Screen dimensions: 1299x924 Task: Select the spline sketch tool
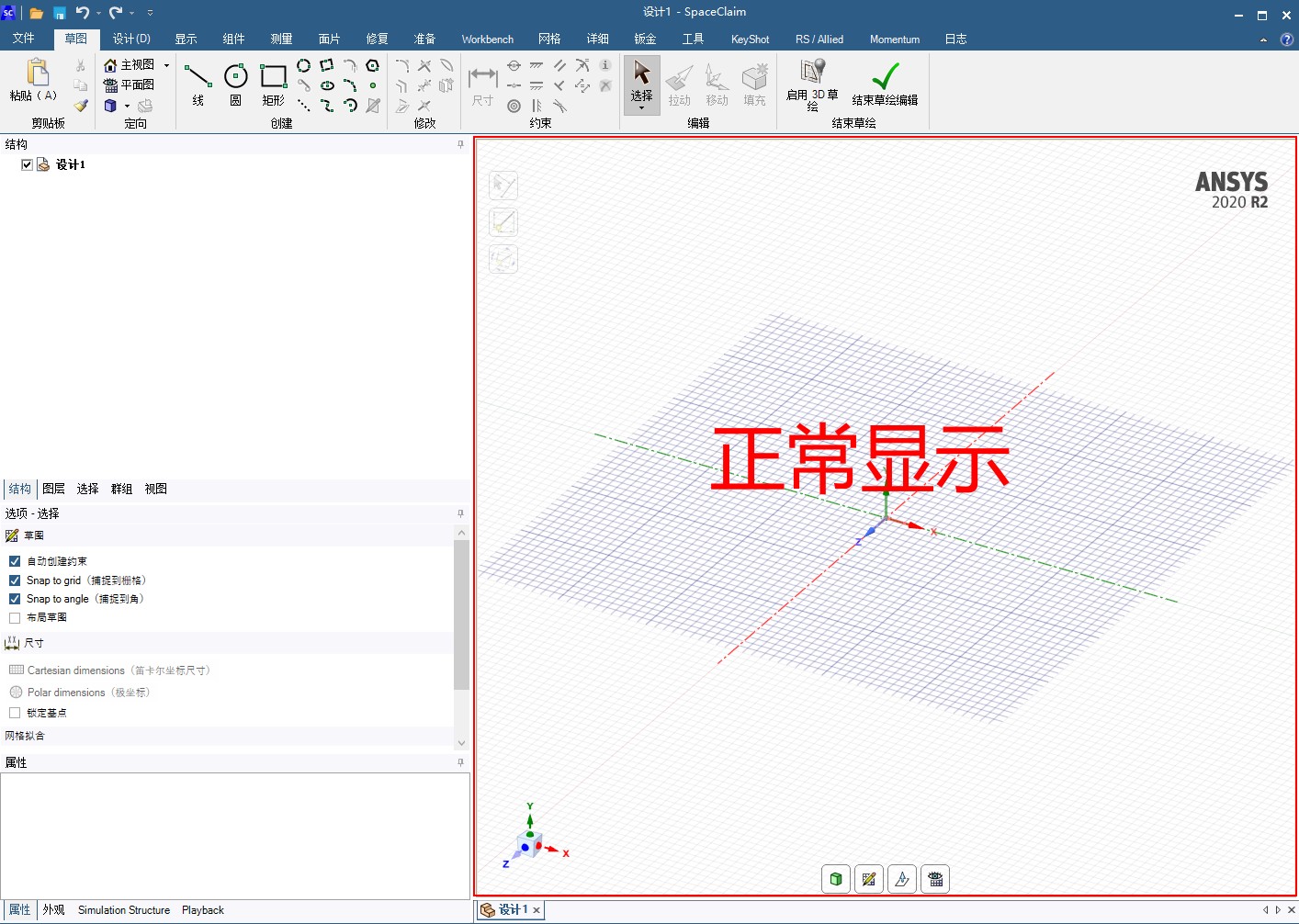click(327, 106)
